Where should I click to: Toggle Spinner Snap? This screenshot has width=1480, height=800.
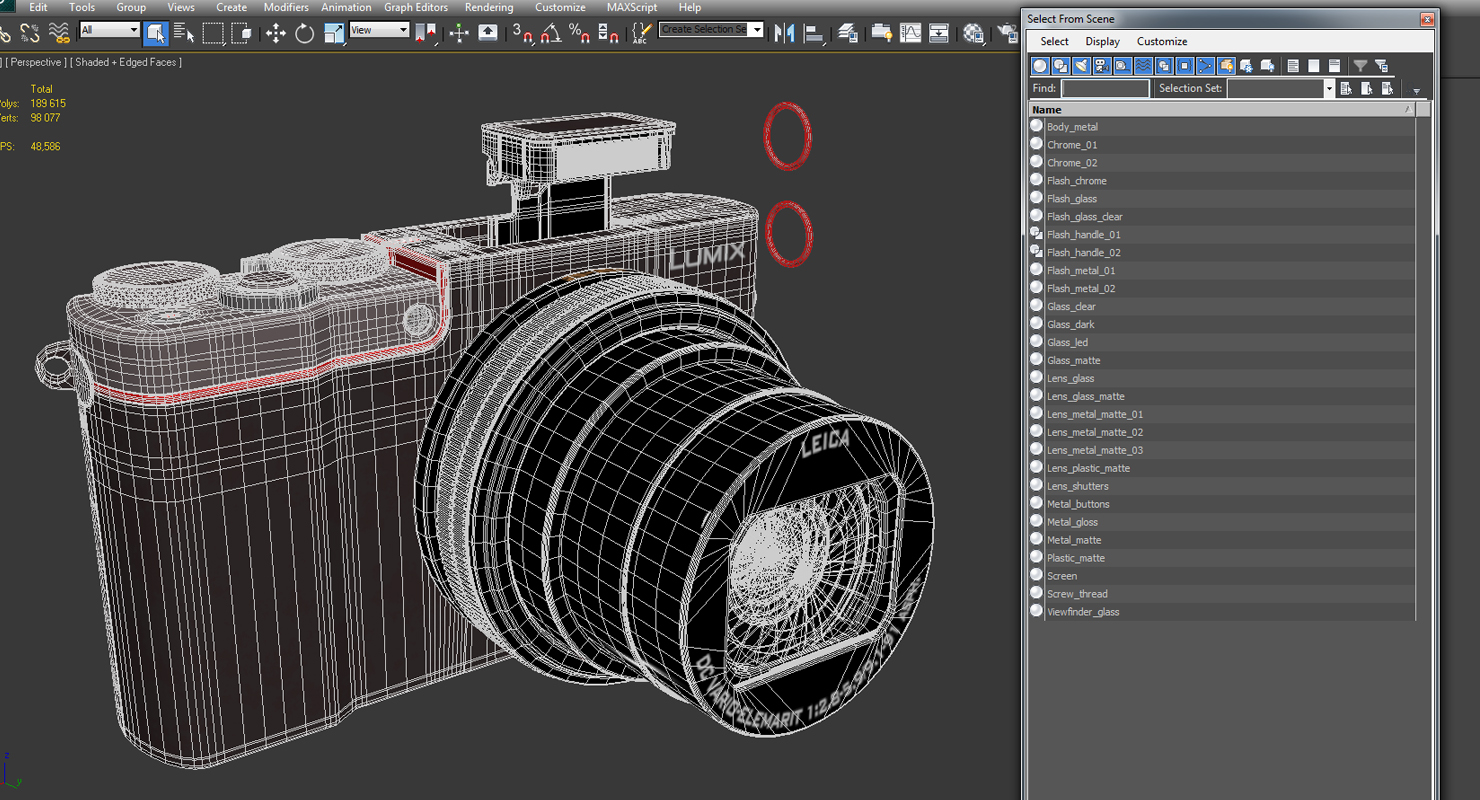coord(609,33)
